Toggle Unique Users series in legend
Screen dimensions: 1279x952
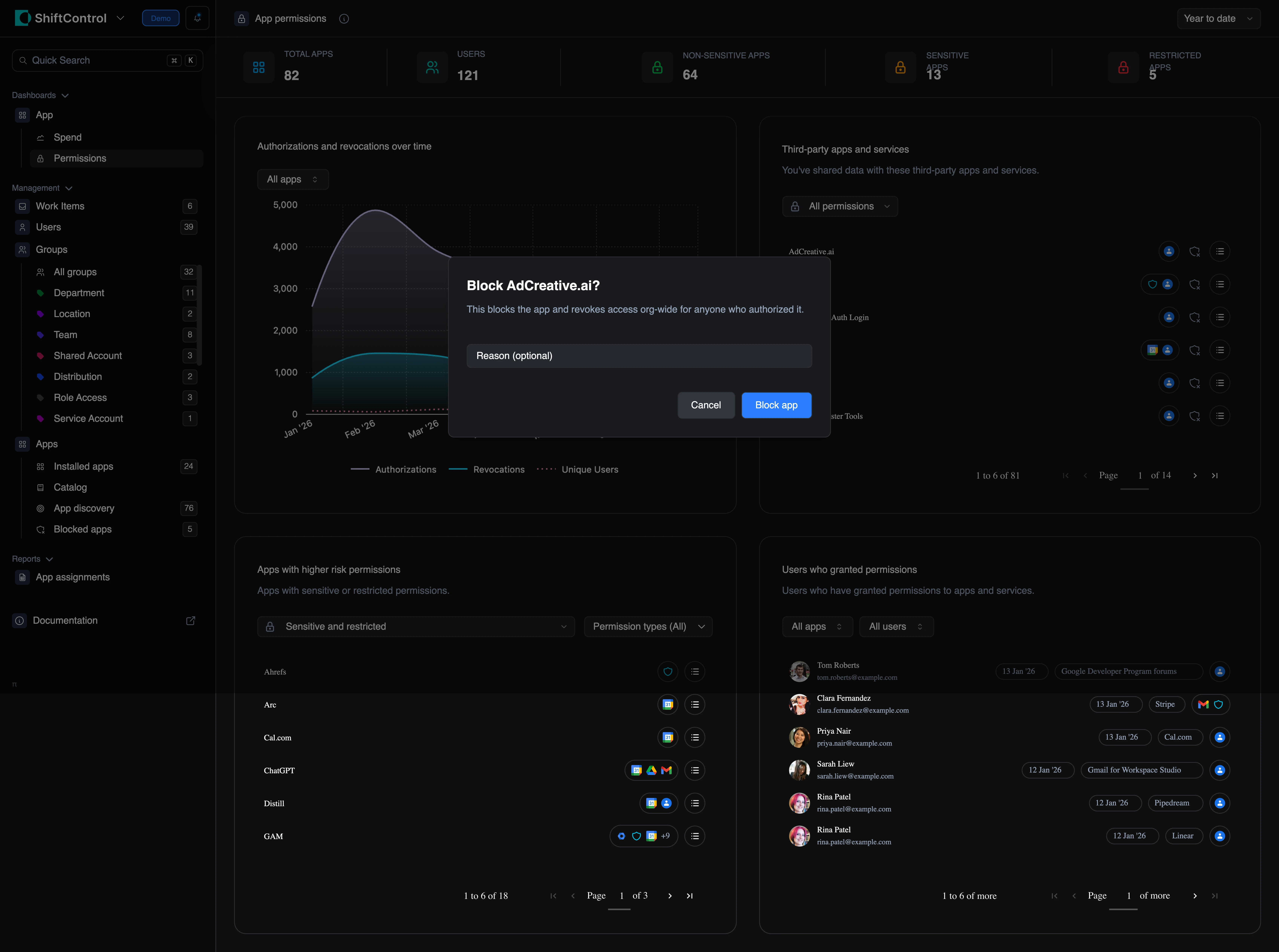[578, 470]
